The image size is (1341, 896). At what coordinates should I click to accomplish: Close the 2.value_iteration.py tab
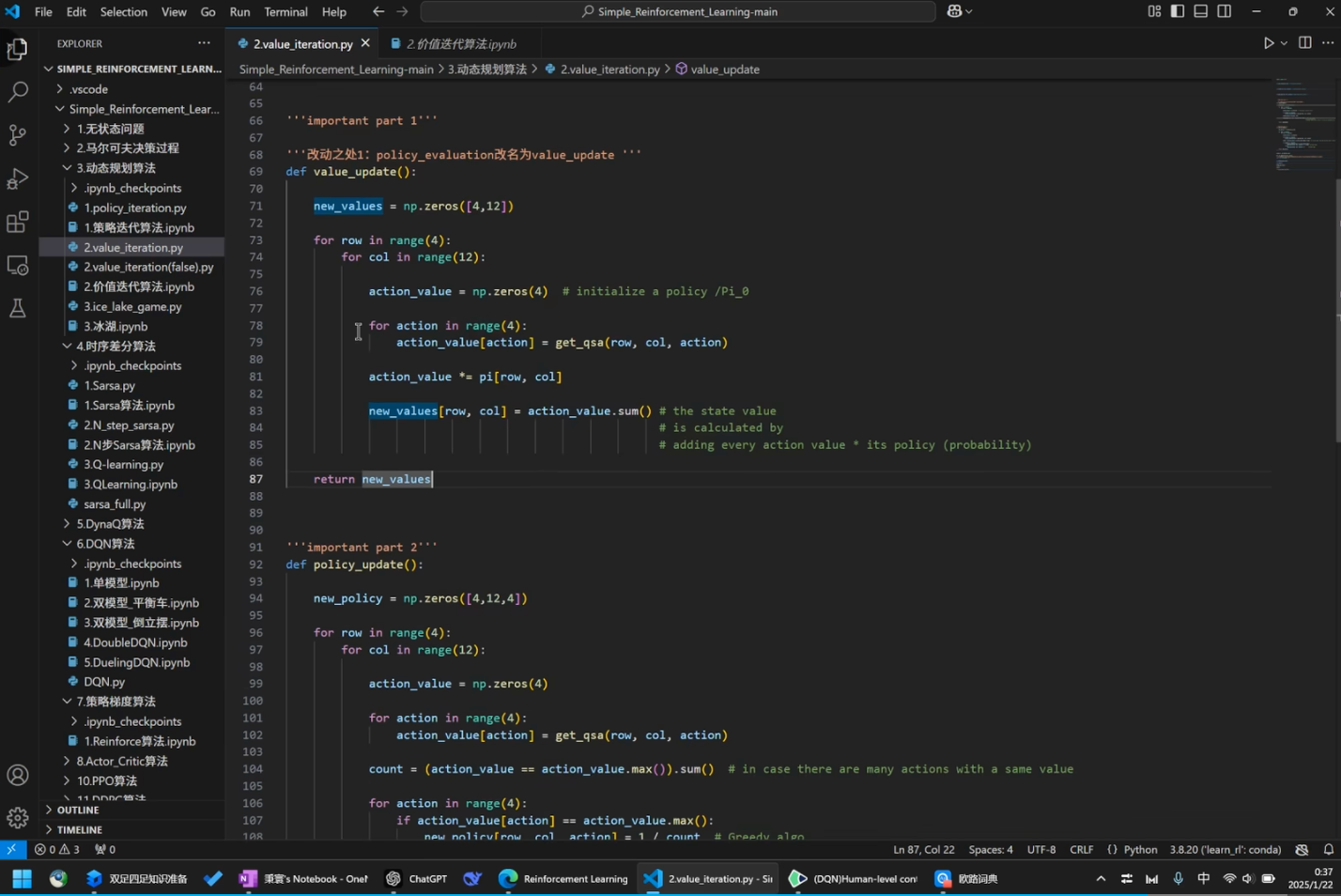[x=365, y=43]
